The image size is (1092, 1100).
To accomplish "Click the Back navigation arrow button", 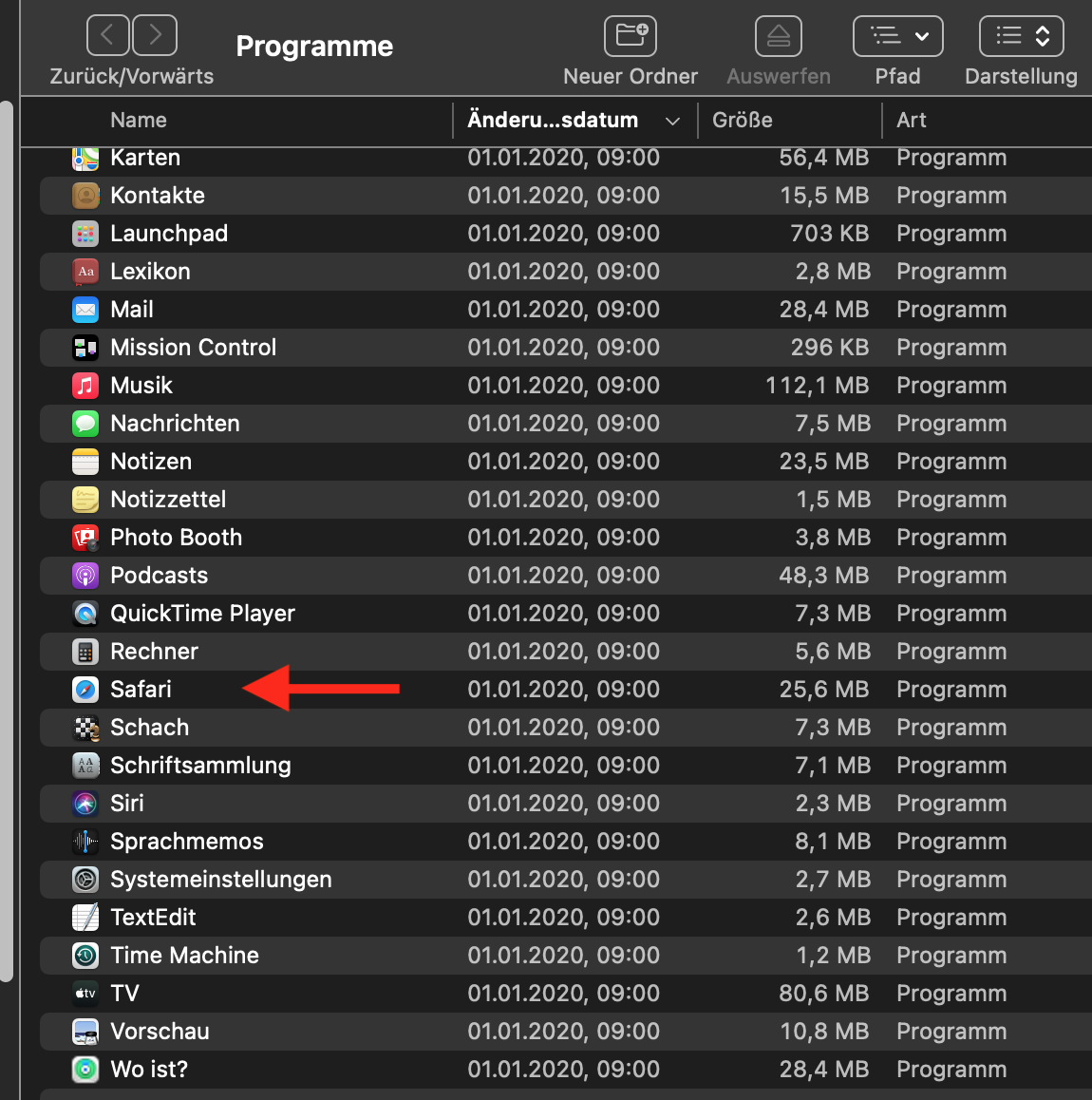I will (107, 35).
